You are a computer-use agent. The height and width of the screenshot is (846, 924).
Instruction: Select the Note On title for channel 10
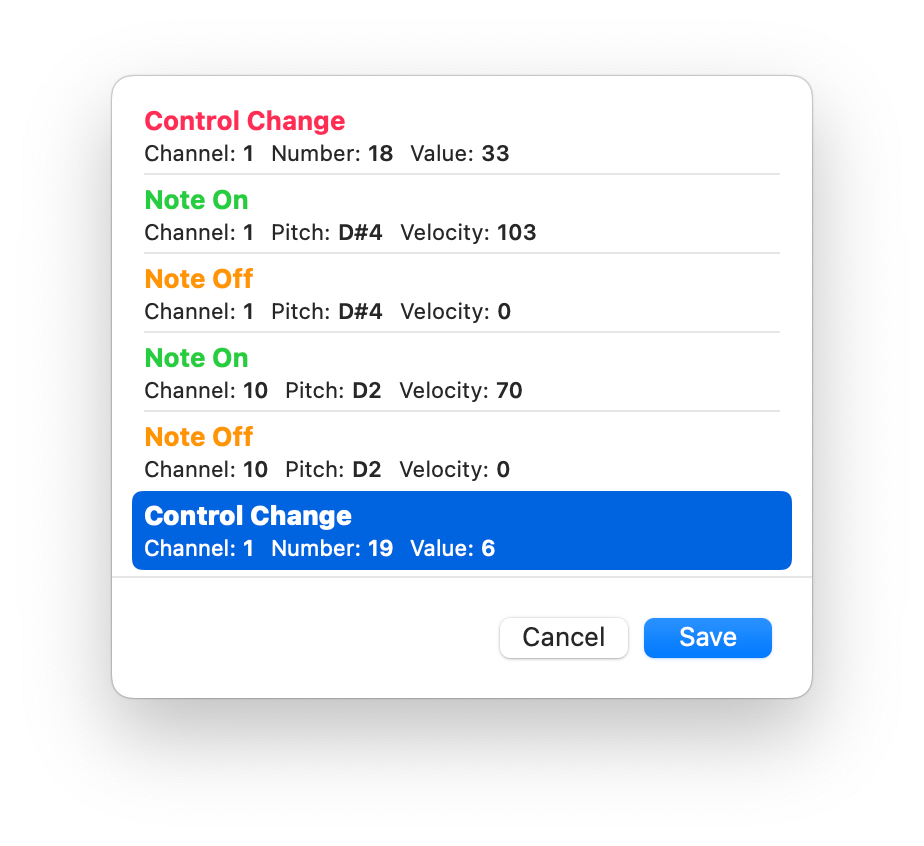(x=196, y=358)
